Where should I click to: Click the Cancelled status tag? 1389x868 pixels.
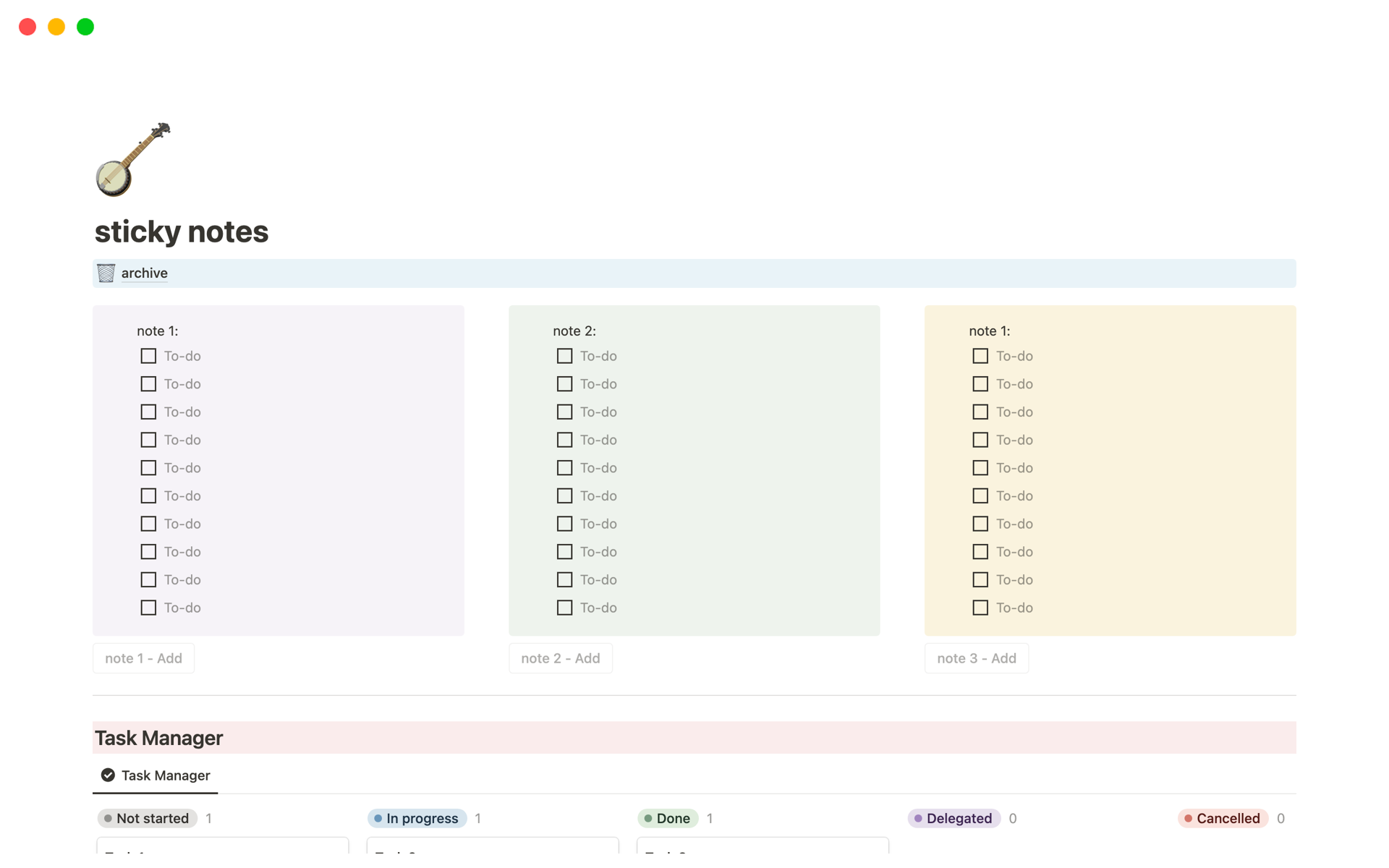tap(1223, 818)
